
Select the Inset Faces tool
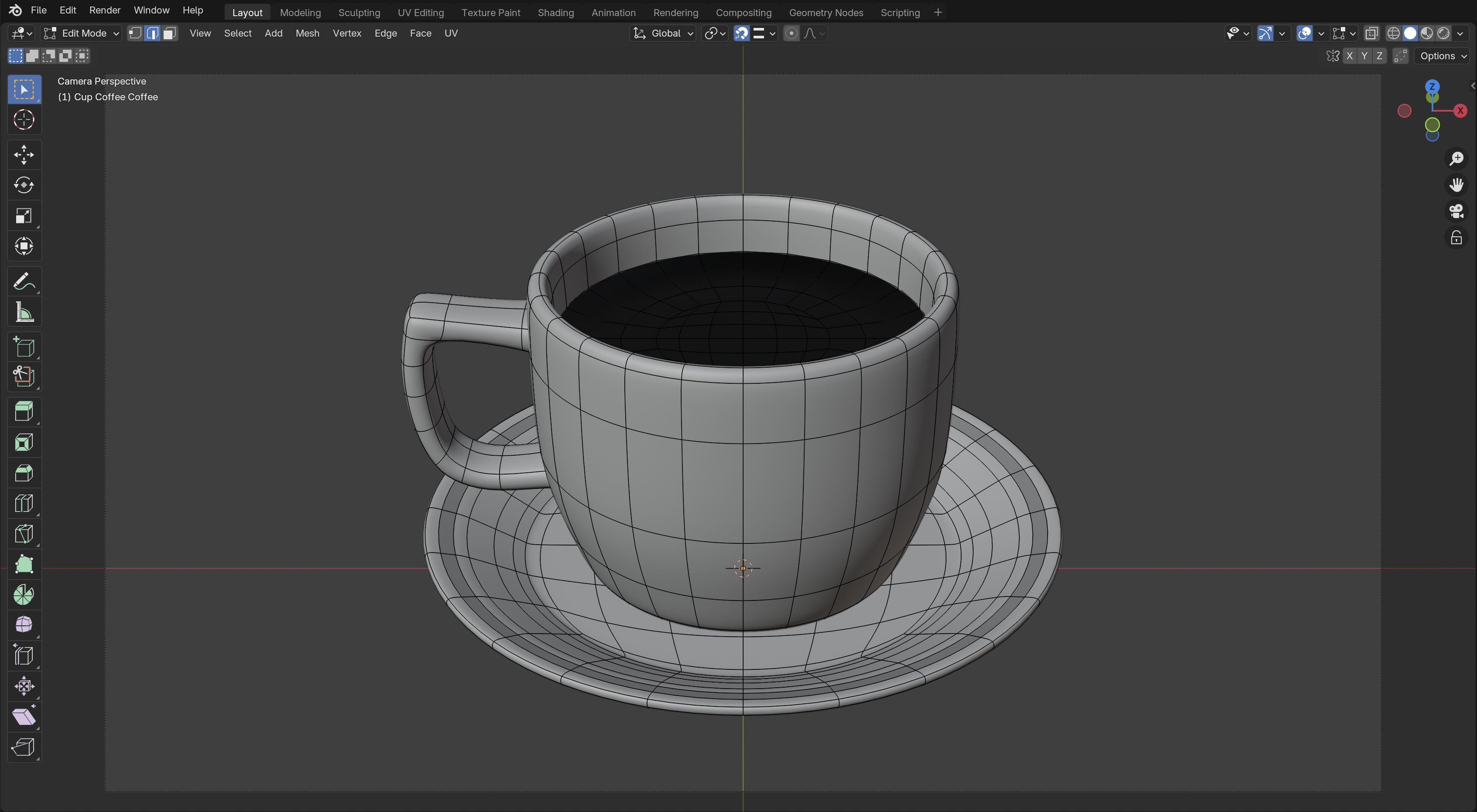[x=24, y=442]
